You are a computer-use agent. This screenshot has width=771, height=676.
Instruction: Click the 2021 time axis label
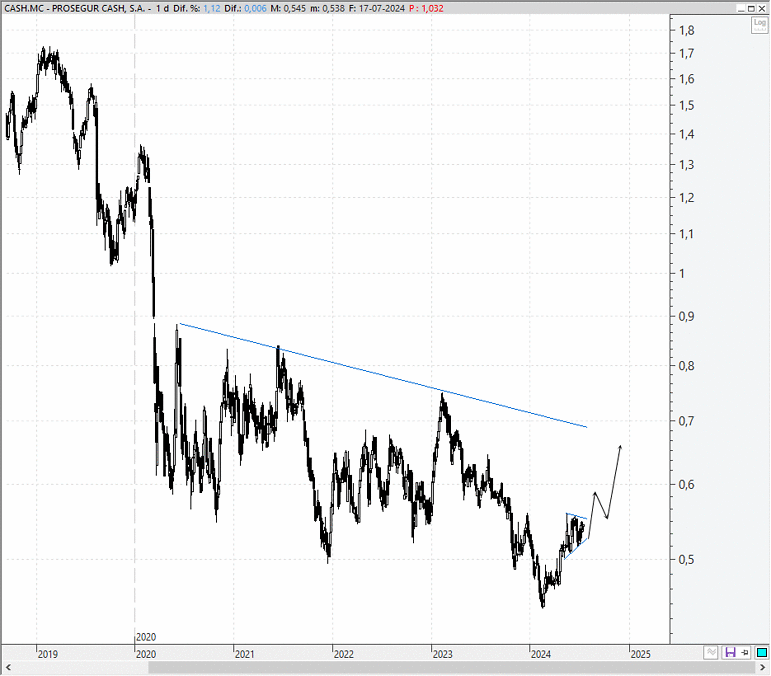pyautogui.click(x=244, y=654)
